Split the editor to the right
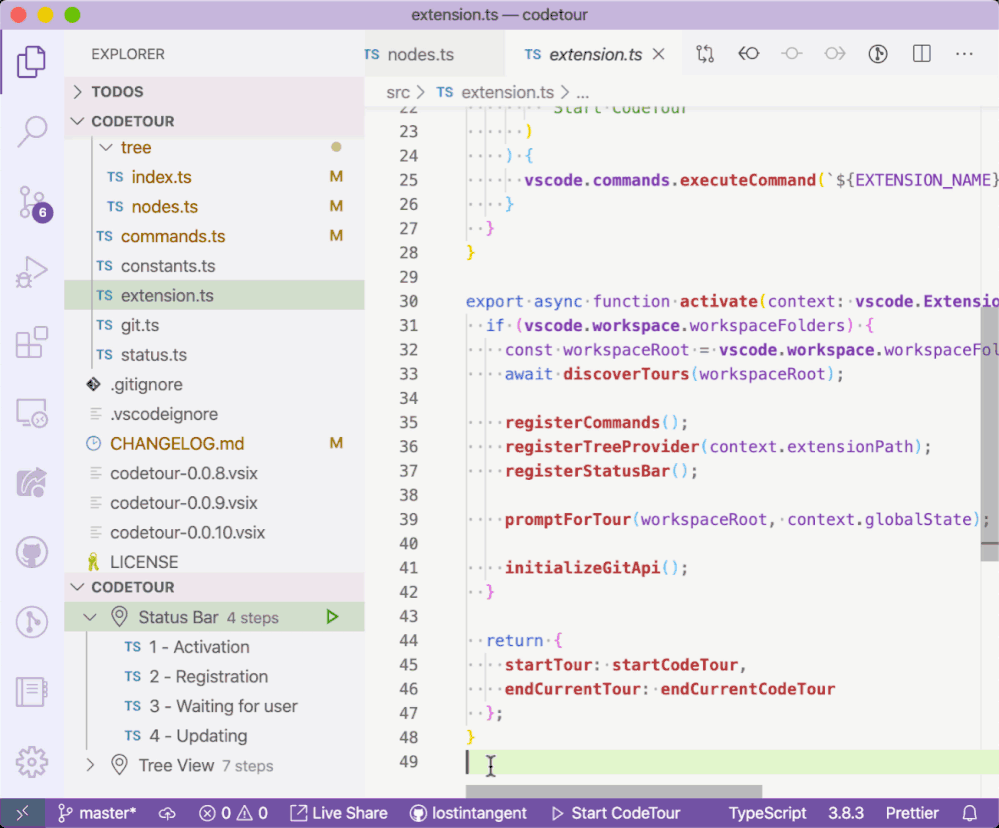The height and width of the screenshot is (828, 999). point(921,54)
